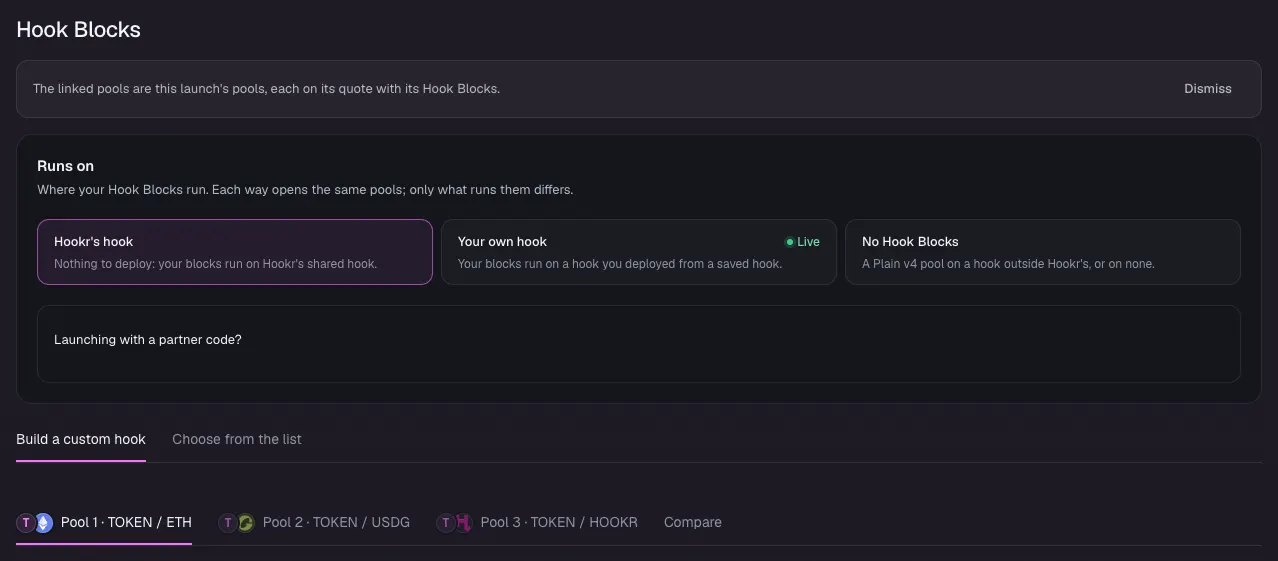Click the Runs on section title
1278x561 pixels.
65,166
